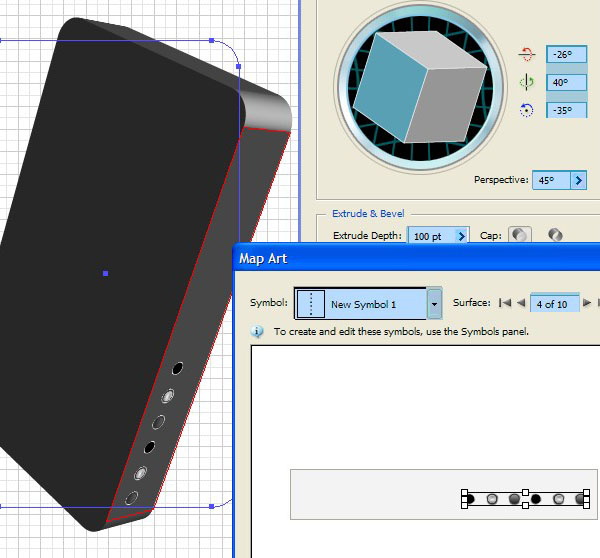Go to the previous surface
600x558 pixels.
click(521, 303)
